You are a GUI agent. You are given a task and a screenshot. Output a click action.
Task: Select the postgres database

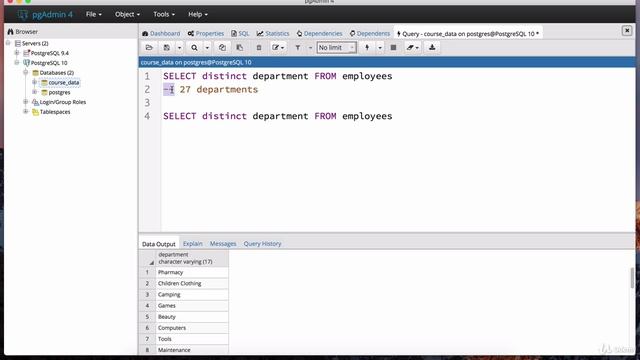[x=59, y=92]
